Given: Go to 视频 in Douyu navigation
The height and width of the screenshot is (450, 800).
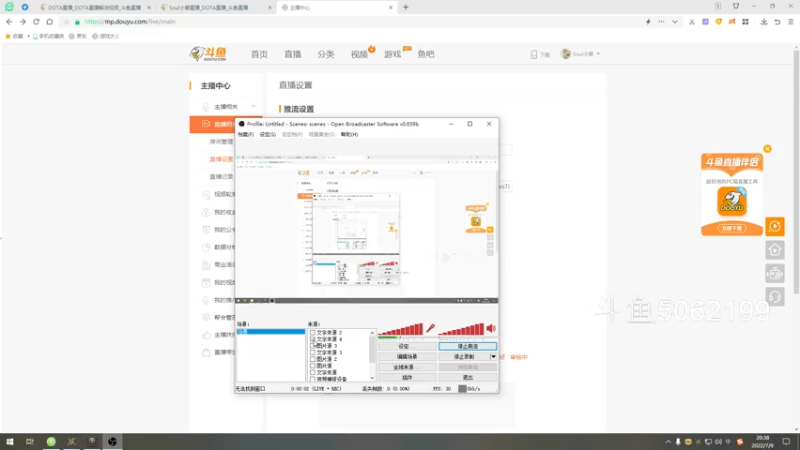Looking at the screenshot, I should point(359,54).
